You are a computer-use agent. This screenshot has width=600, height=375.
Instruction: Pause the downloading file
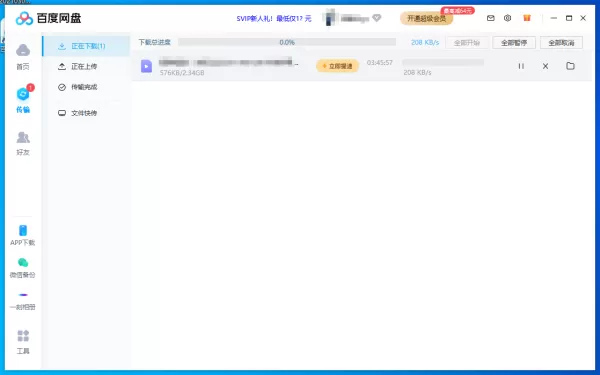pyautogui.click(x=521, y=66)
